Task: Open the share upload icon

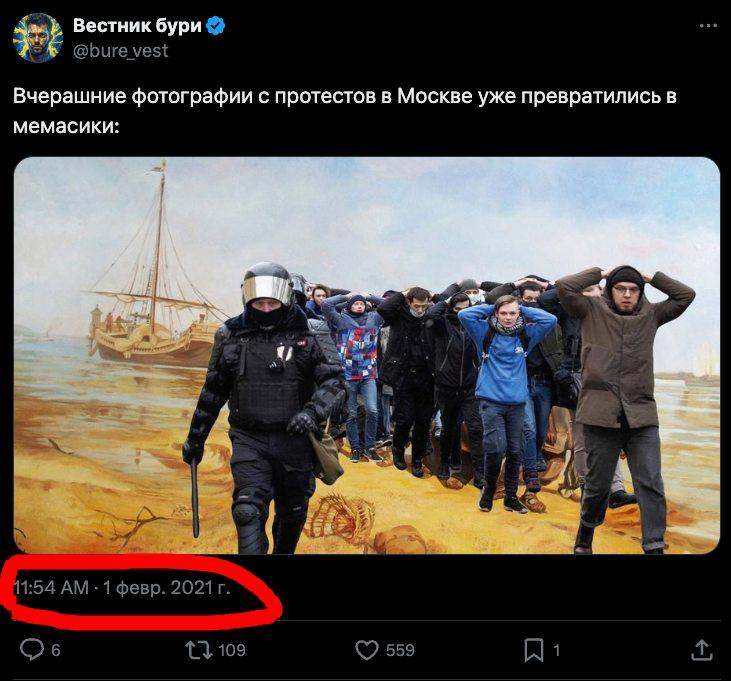Action: point(701,650)
